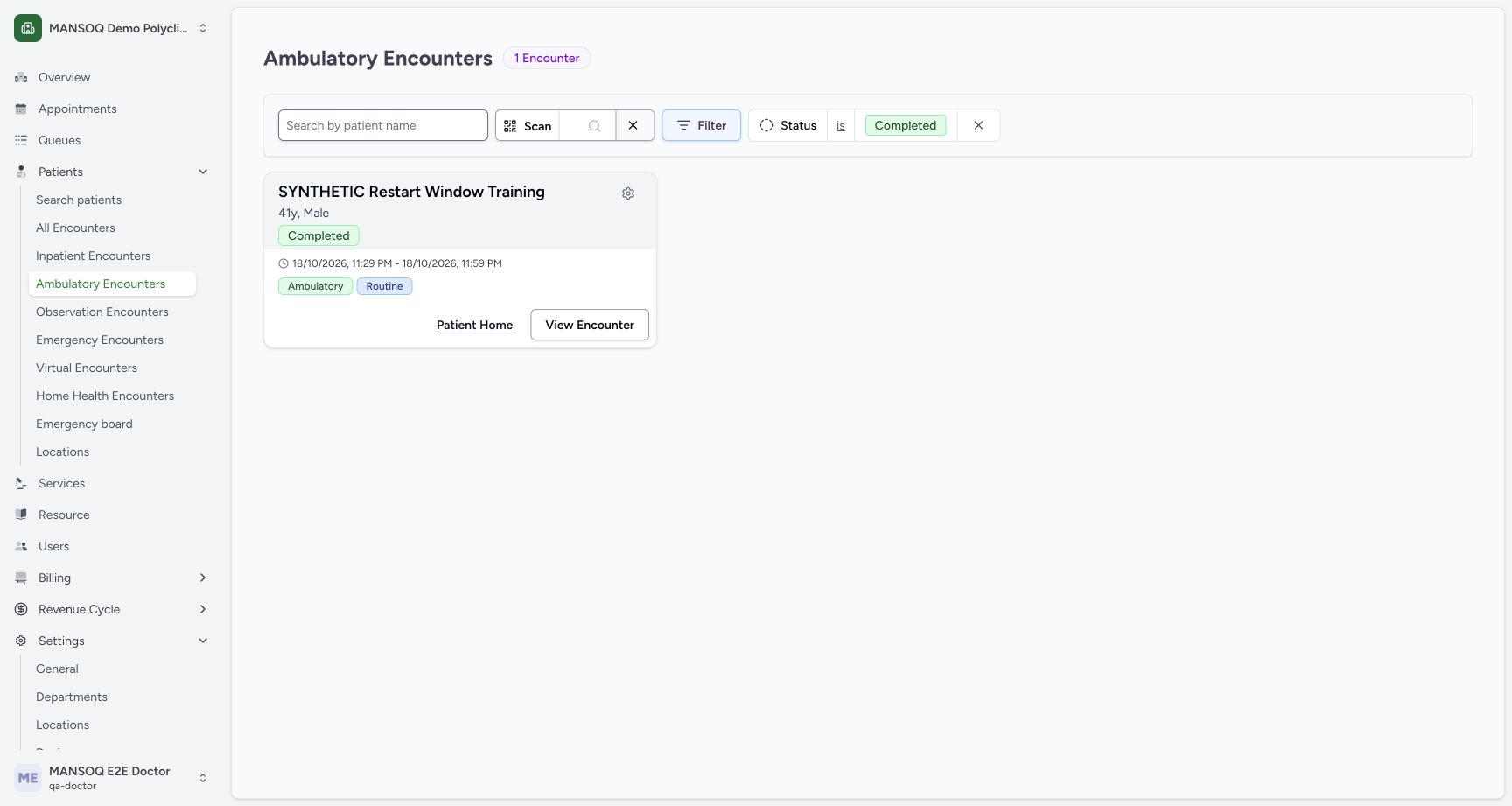1512x806 pixels.
Task: Collapse the Patients menu chevron
Action: [203, 172]
